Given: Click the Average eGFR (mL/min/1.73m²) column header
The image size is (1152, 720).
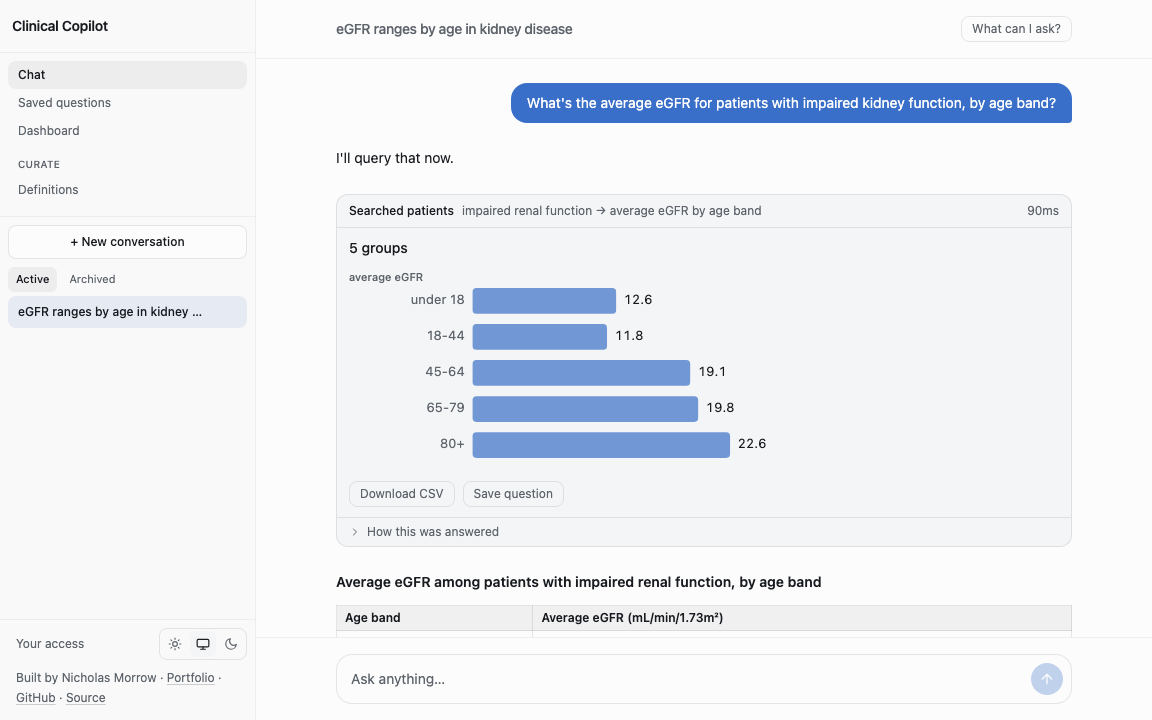Looking at the screenshot, I should coord(802,618).
